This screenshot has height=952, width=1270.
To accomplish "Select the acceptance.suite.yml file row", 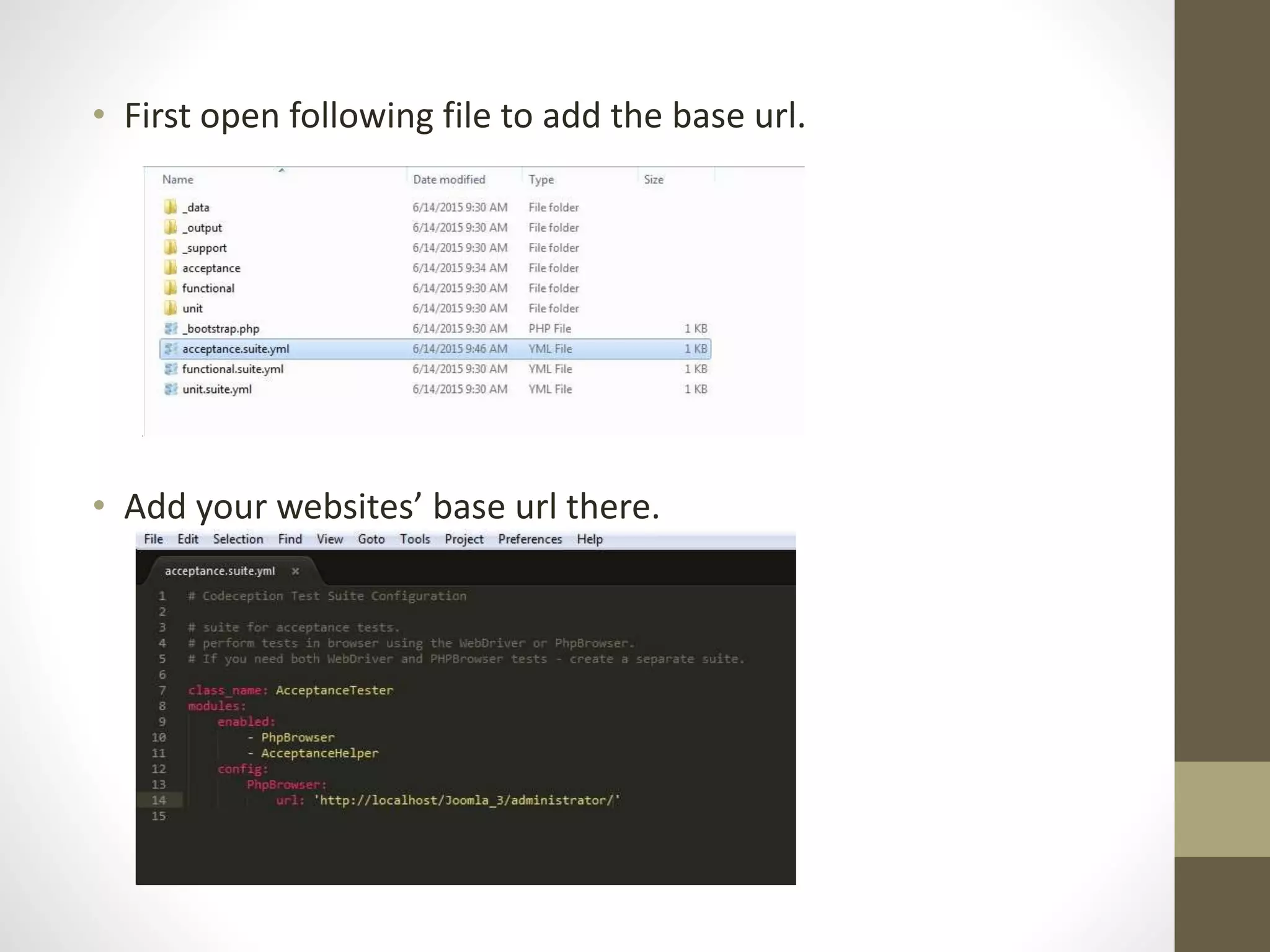I will (x=236, y=349).
